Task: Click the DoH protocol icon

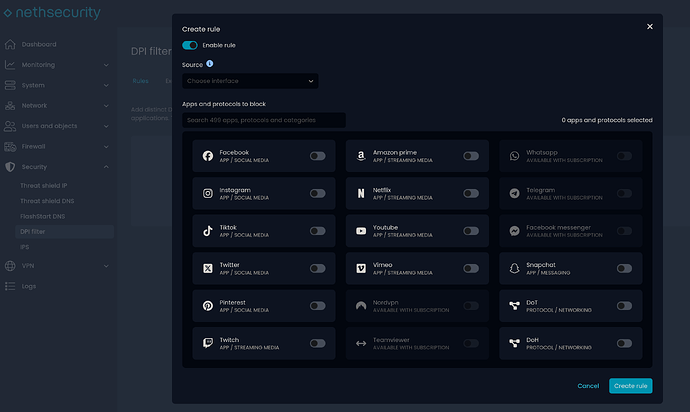Action: [514, 343]
